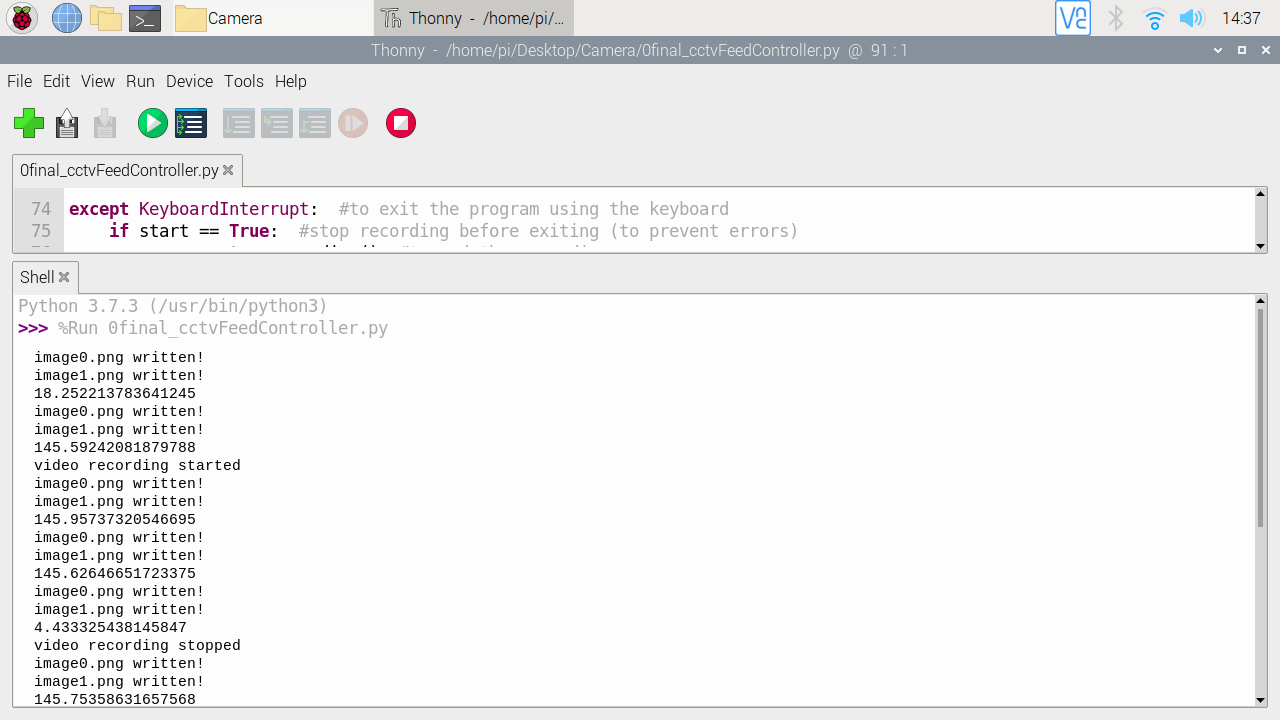Screen dimensions: 1280x720
Task: Toggle the Wi-Fi connection status
Action: [1153, 17]
